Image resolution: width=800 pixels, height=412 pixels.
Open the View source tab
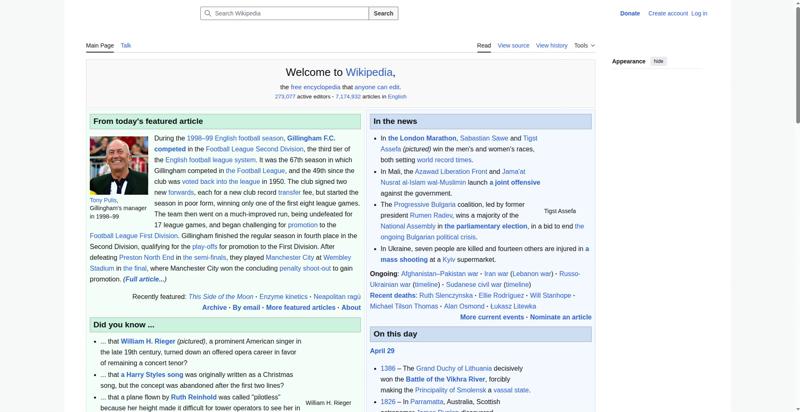(x=513, y=45)
